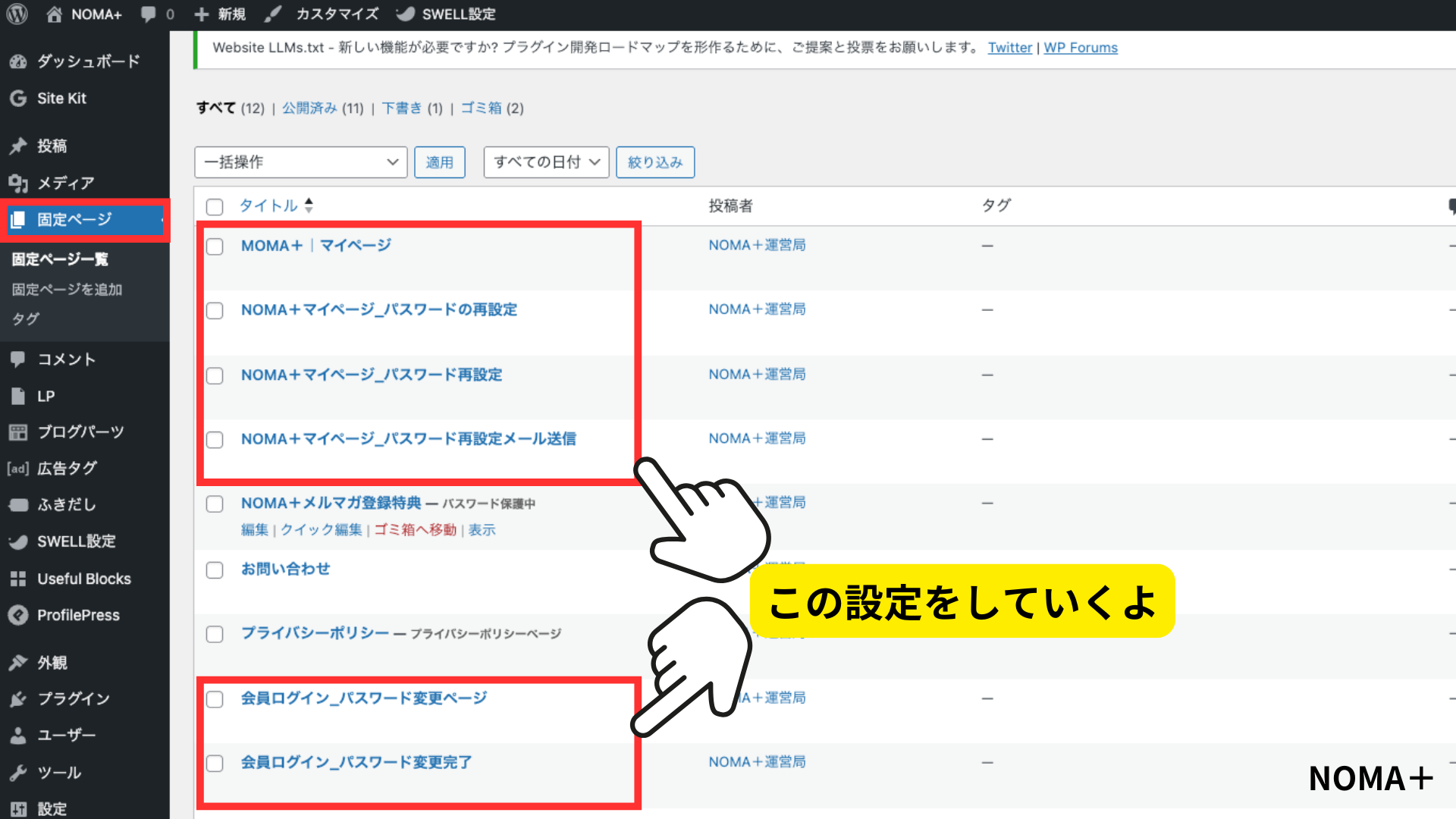The width and height of the screenshot is (1456, 819).
Task: Click 編集 under NOMA+メルマガ登録特典
Action: coord(255,529)
